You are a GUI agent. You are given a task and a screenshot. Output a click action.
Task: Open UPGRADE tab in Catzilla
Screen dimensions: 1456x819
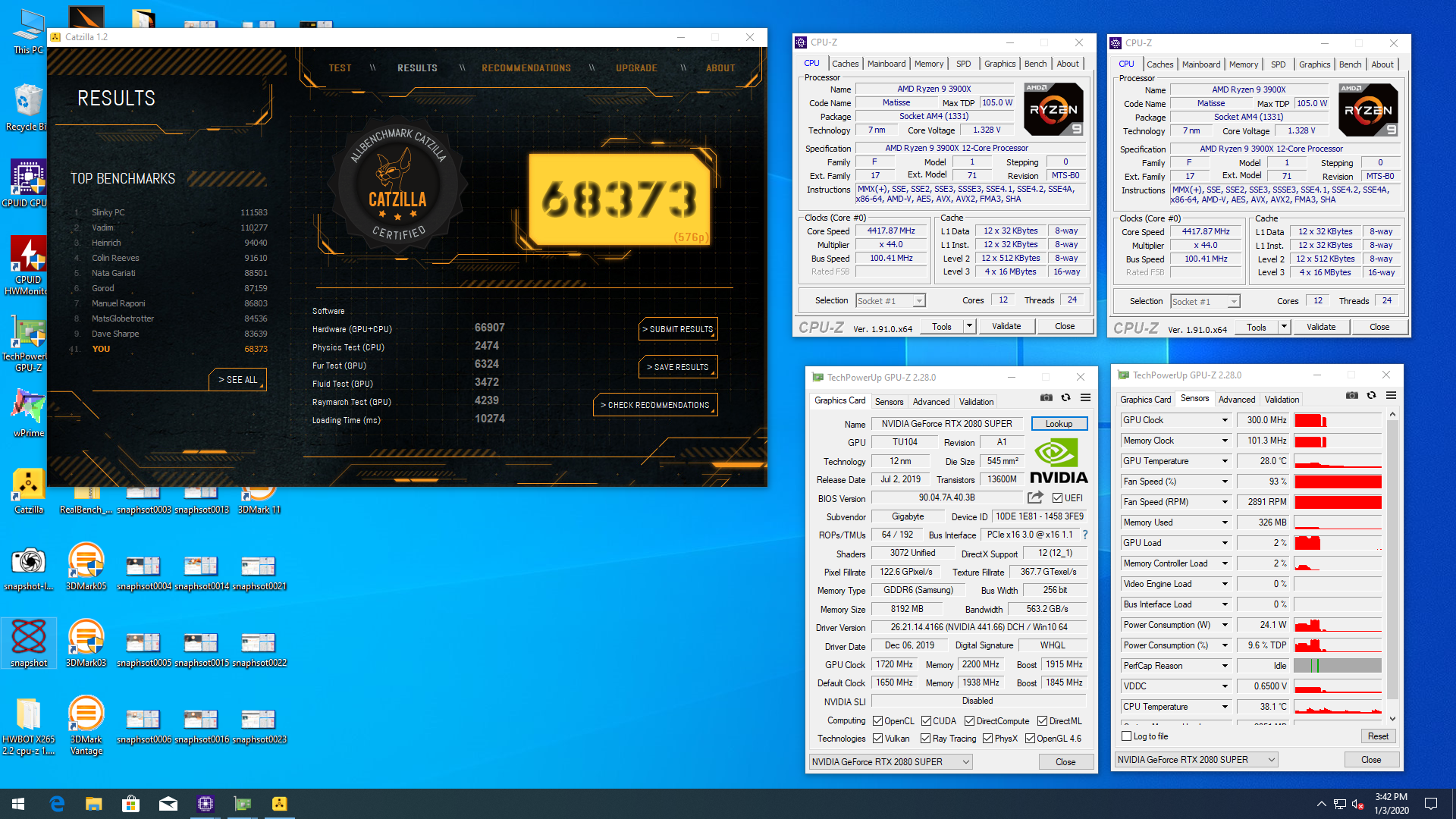[636, 68]
